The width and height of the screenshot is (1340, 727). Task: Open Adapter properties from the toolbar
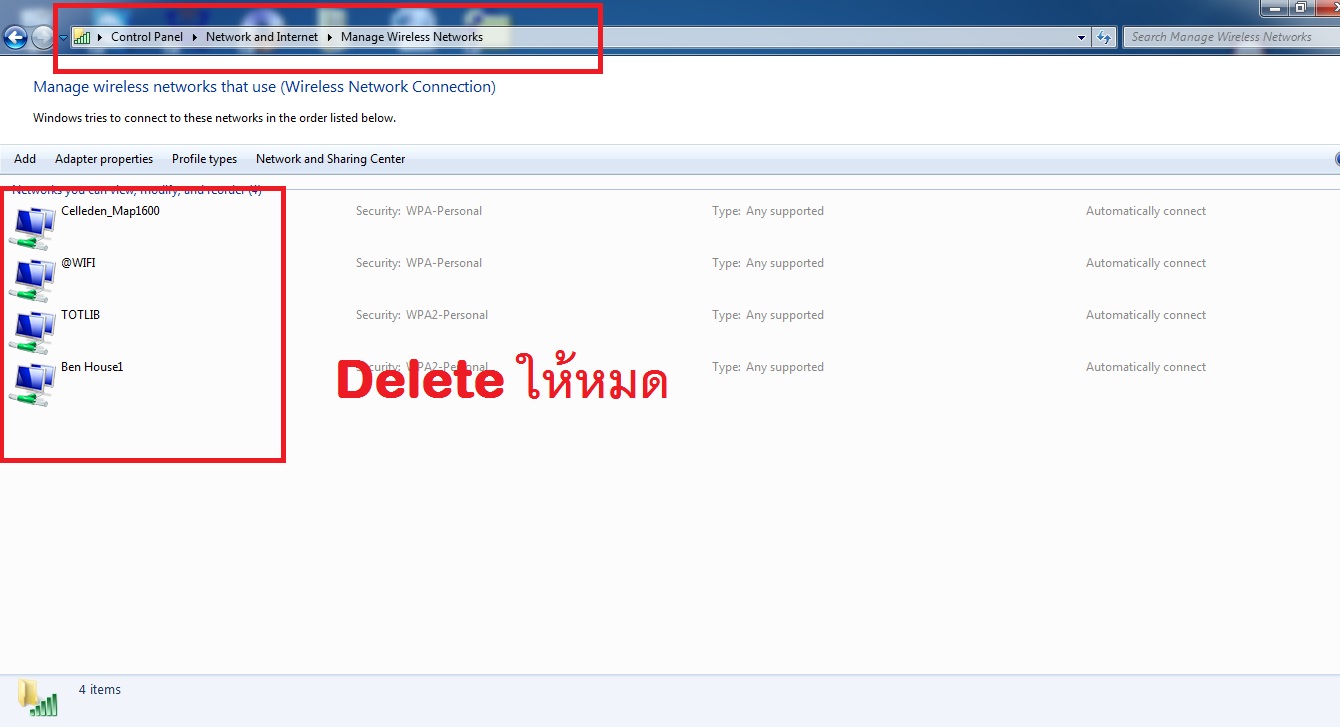[104, 159]
